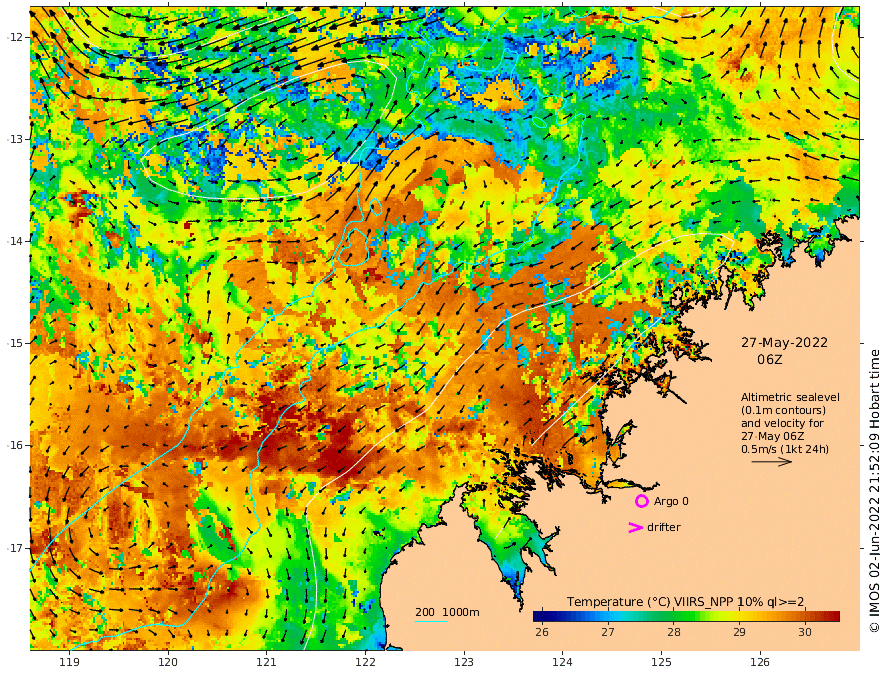The height and width of the screenshot is (680, 880).
Task: Click the 'Argo 0' legend label
Action: click(x=671, y=501)
